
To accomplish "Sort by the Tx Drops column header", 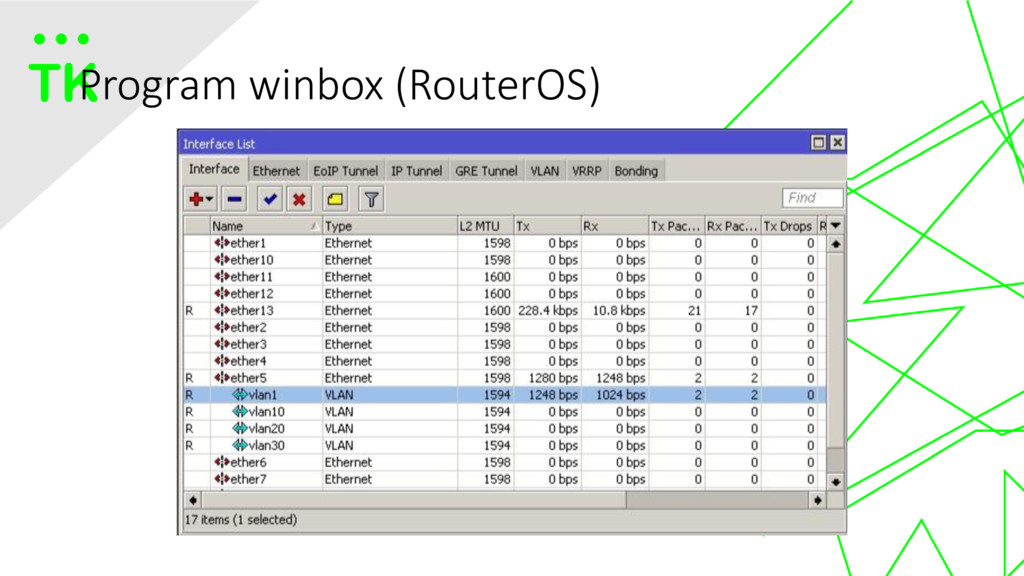I will (x=789, y=226).
